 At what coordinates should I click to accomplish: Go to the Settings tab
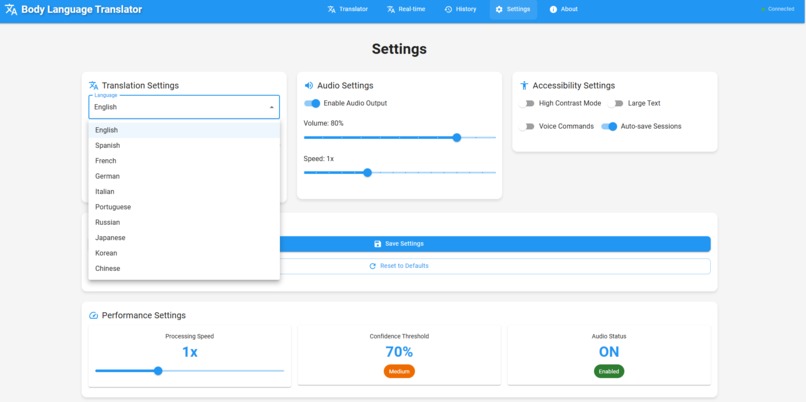(513, 9)
